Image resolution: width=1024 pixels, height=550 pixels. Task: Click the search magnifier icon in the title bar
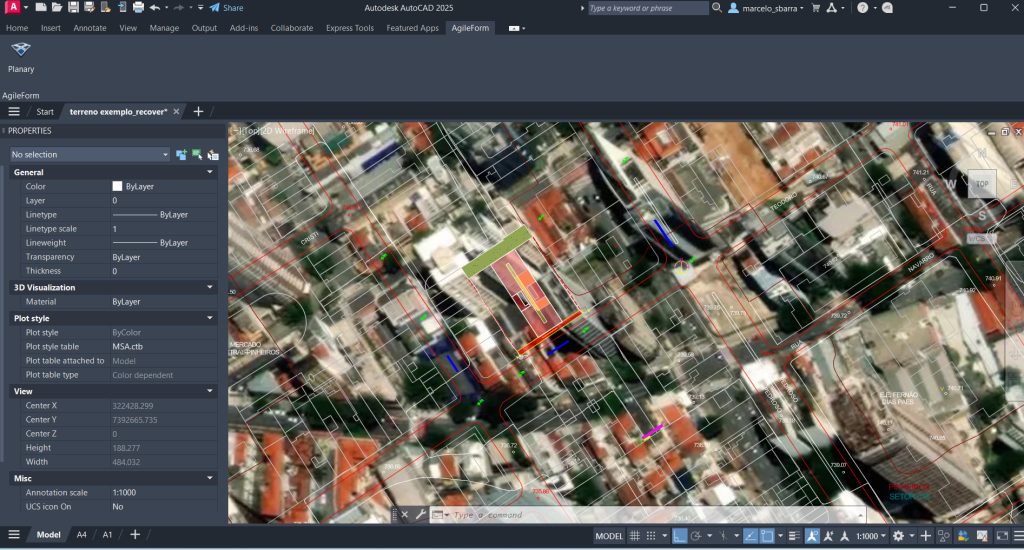716,8
